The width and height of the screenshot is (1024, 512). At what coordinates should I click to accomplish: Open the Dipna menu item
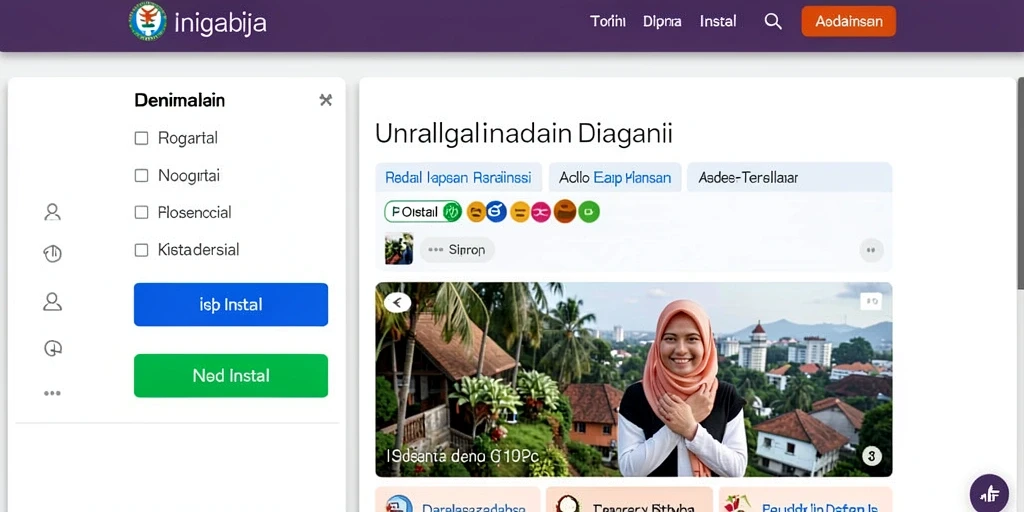click(662, 22)
